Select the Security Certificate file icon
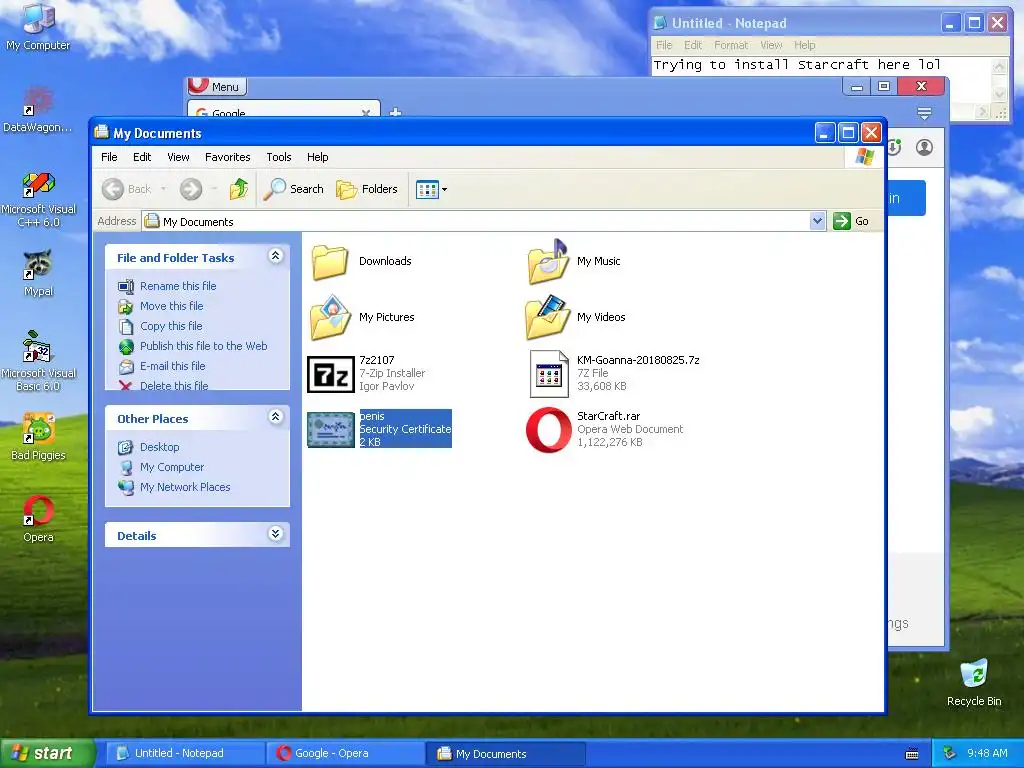The width and height of the screenshot is (1024, 768). 330,430
